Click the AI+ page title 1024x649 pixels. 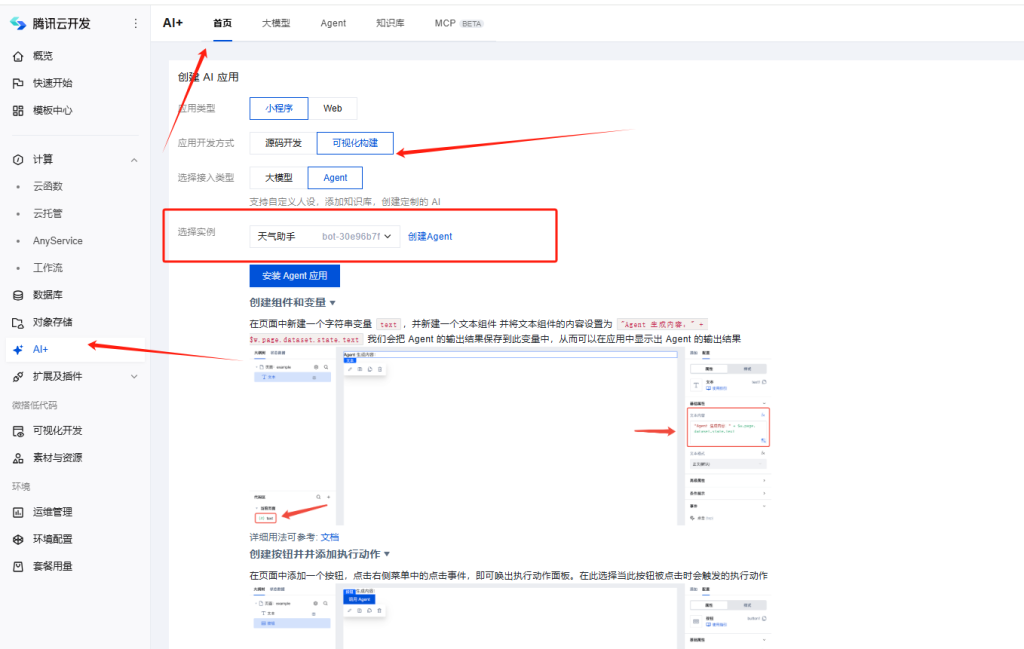tap(173, 23)
